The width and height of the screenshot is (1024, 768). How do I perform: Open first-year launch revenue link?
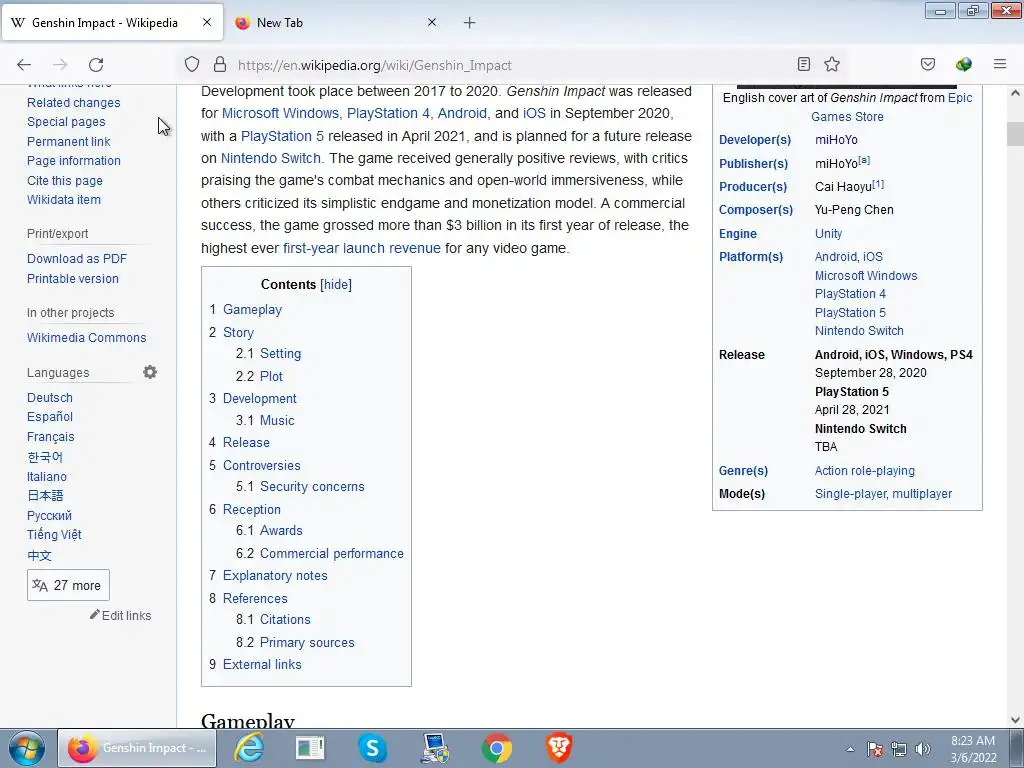click(x=362, y=248)
